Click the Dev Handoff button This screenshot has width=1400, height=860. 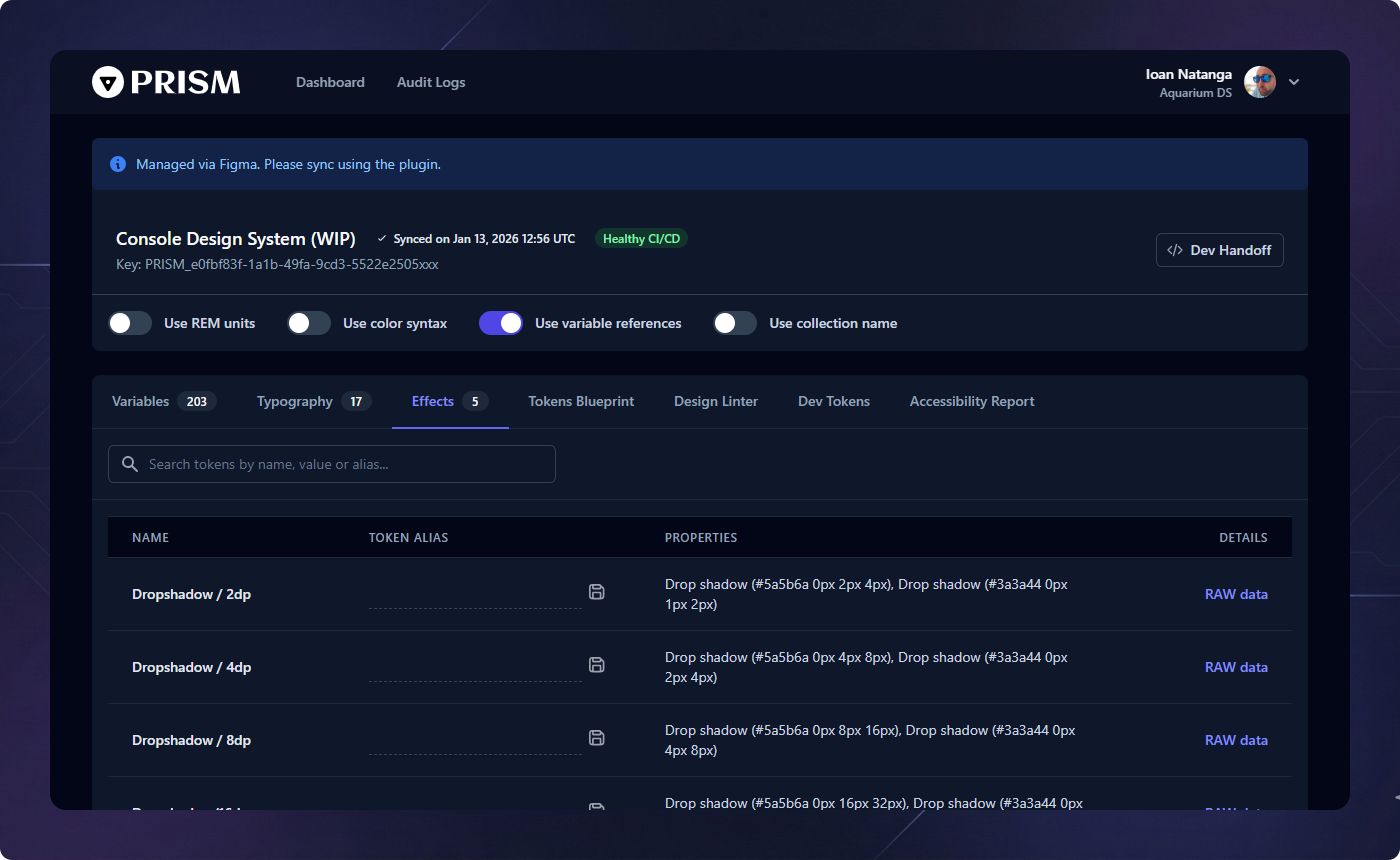pos(1219,250)
